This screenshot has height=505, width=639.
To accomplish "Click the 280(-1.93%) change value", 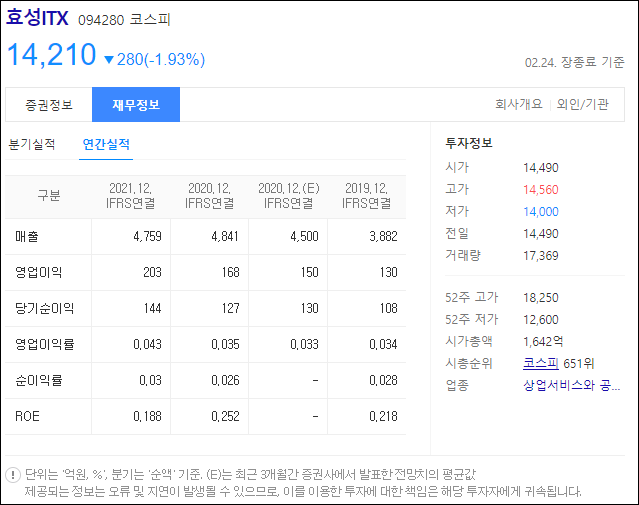I will point(161,60).
